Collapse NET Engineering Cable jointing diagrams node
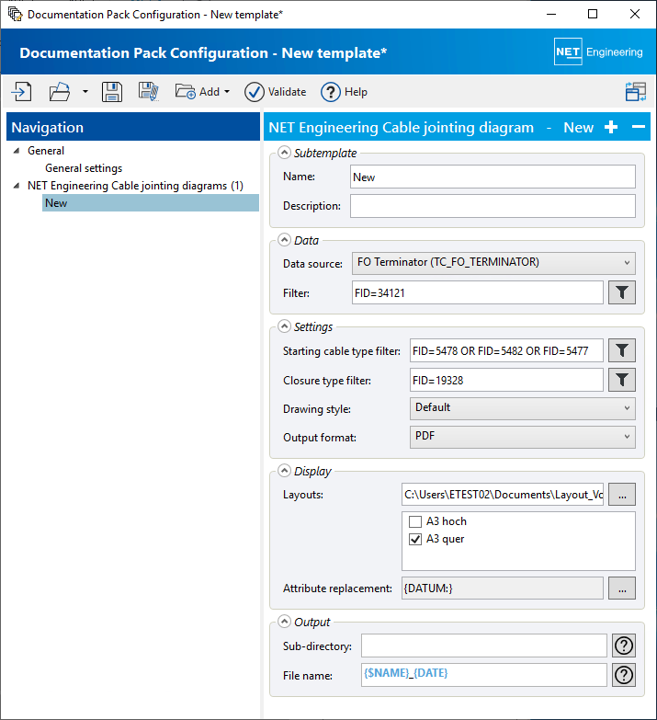The width and height of the screenshot is (657, 720). (x=17, y=186)
